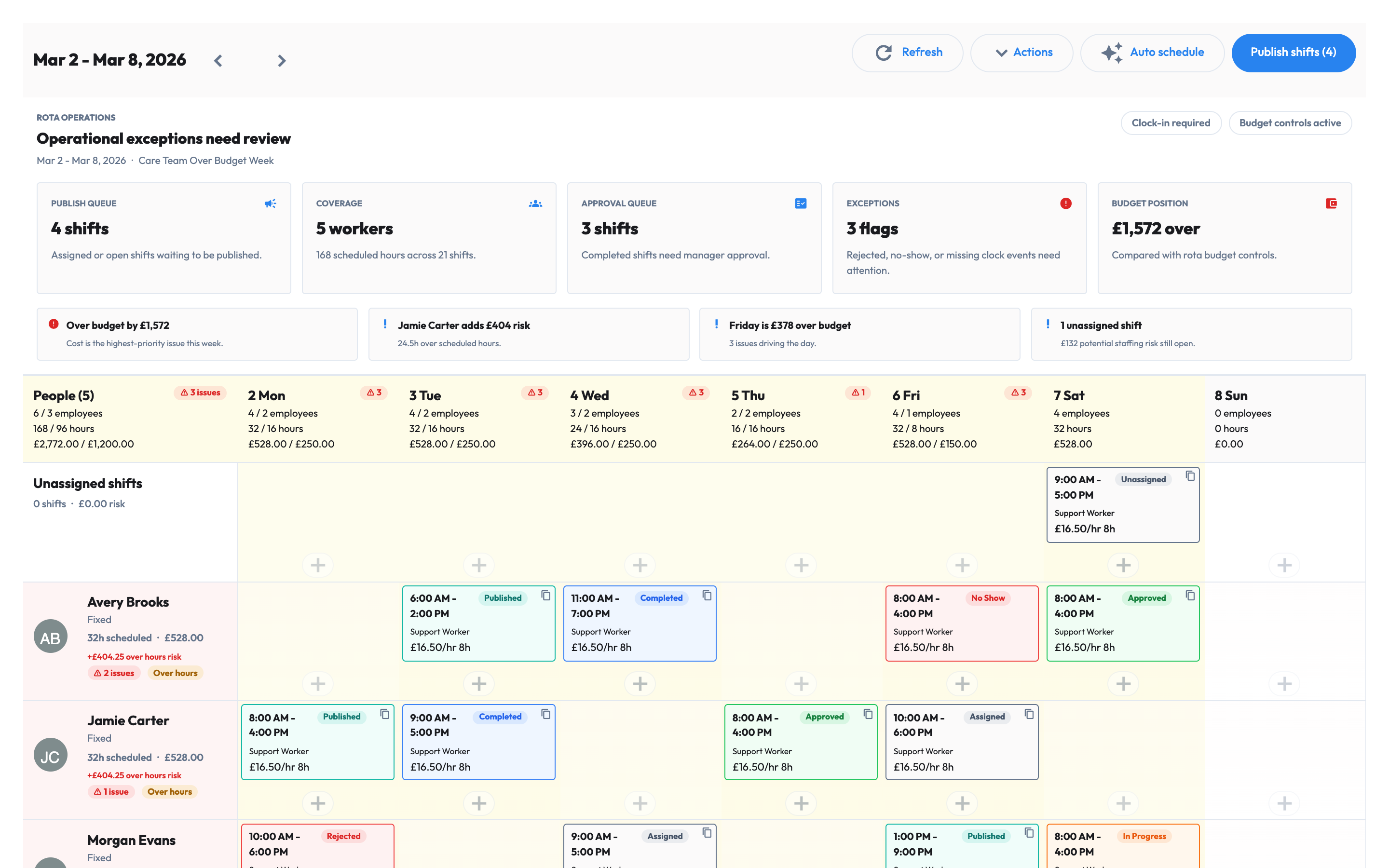Copy Avery Brooks' Tuesday Published shift
The height and width of the screenshot is (868, 1389).
click(x=546, y=596)
